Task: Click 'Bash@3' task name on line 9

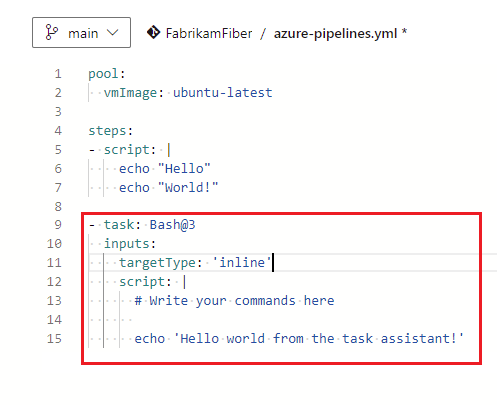Action: [172, 225]
